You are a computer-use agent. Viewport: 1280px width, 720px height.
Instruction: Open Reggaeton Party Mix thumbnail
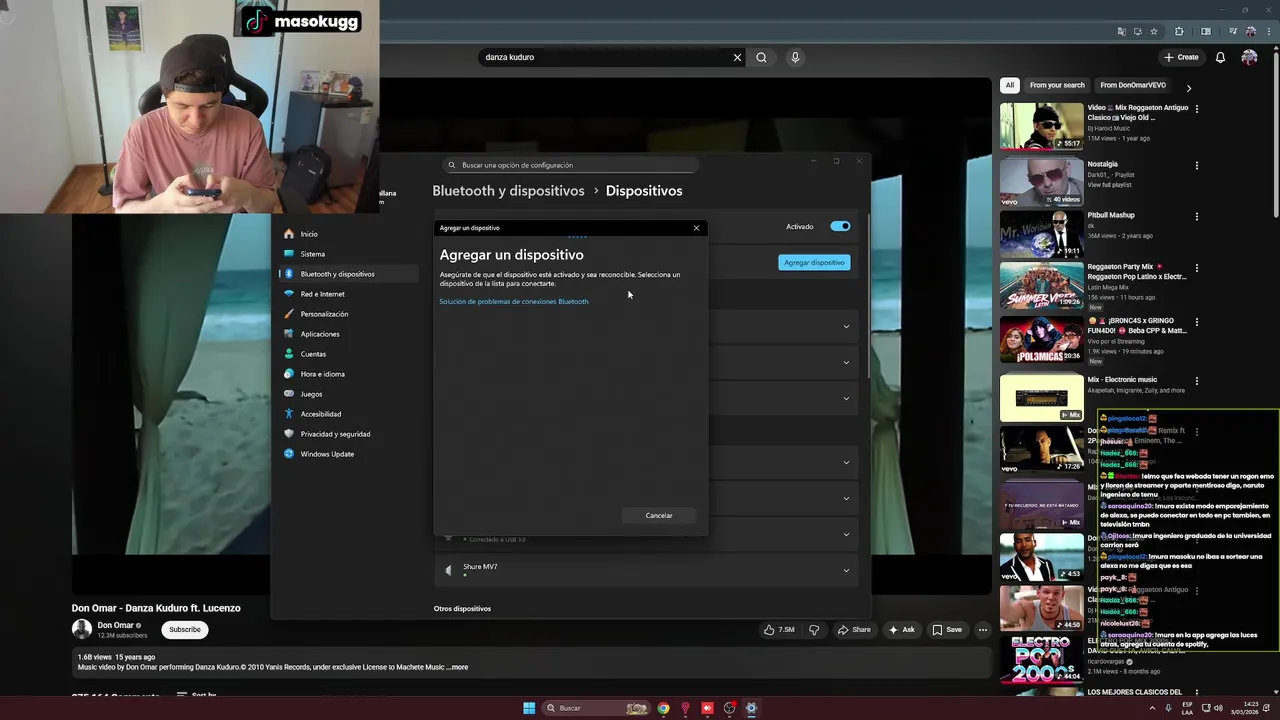1041,285
